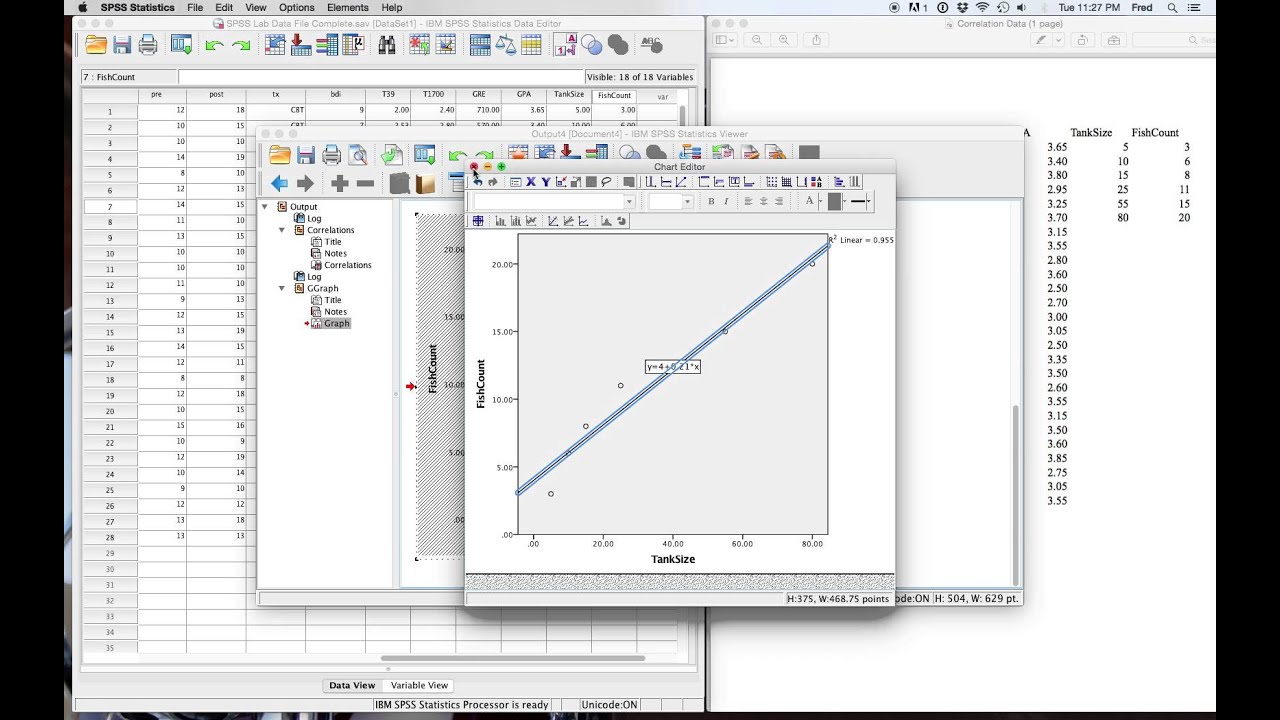Image resolution: width=1280 pixels, height=720 pixels.
Task: Click binoculars Find icon in Data Editor
Action: pos(386,44)
